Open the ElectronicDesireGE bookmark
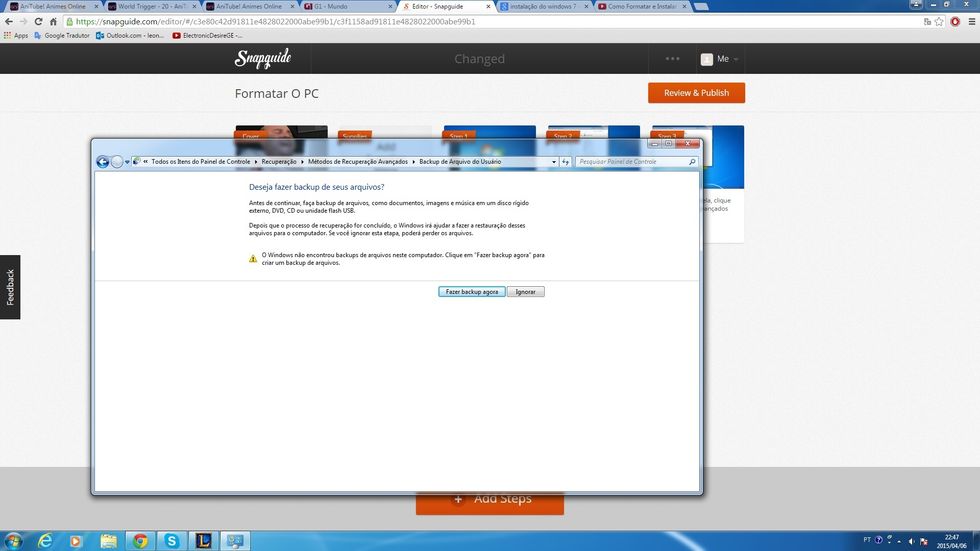The image size is (980, 551). pos(208,36)
